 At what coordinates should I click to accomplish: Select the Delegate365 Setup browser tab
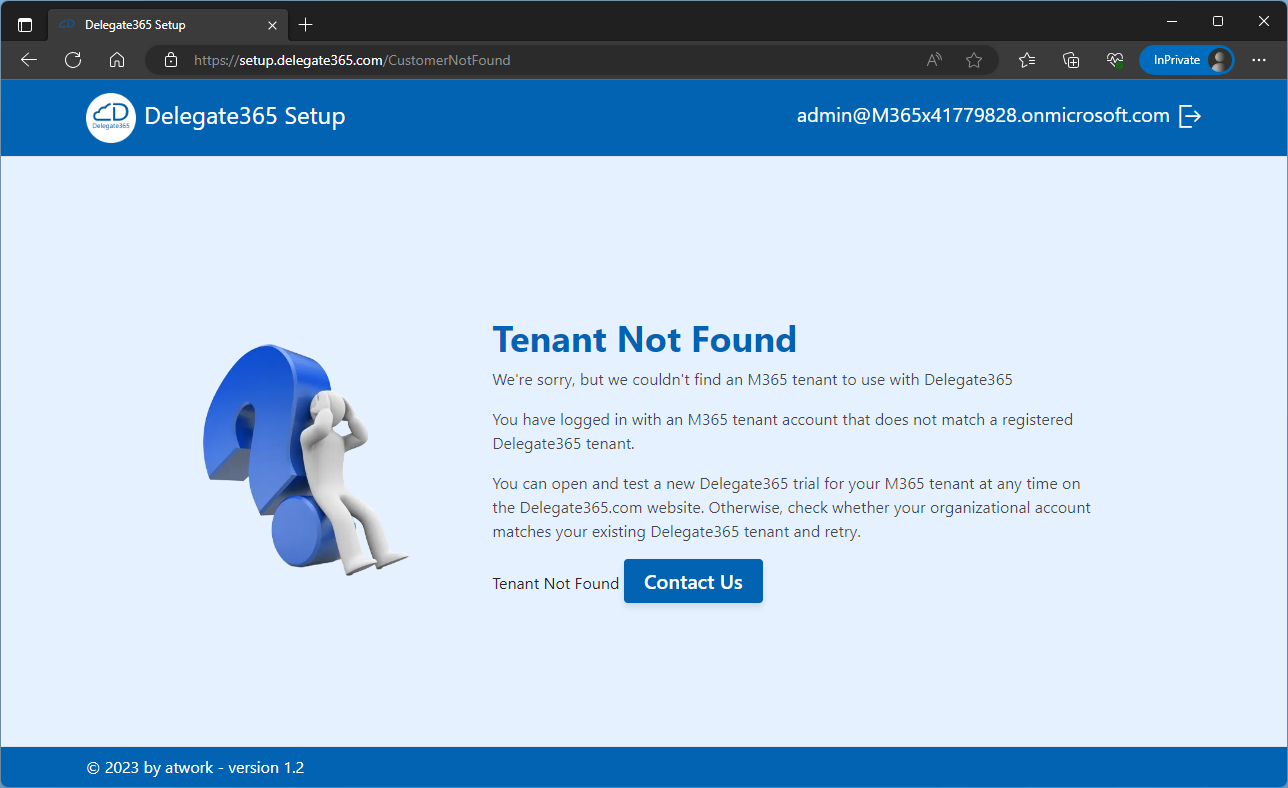(x=168, y=24)
